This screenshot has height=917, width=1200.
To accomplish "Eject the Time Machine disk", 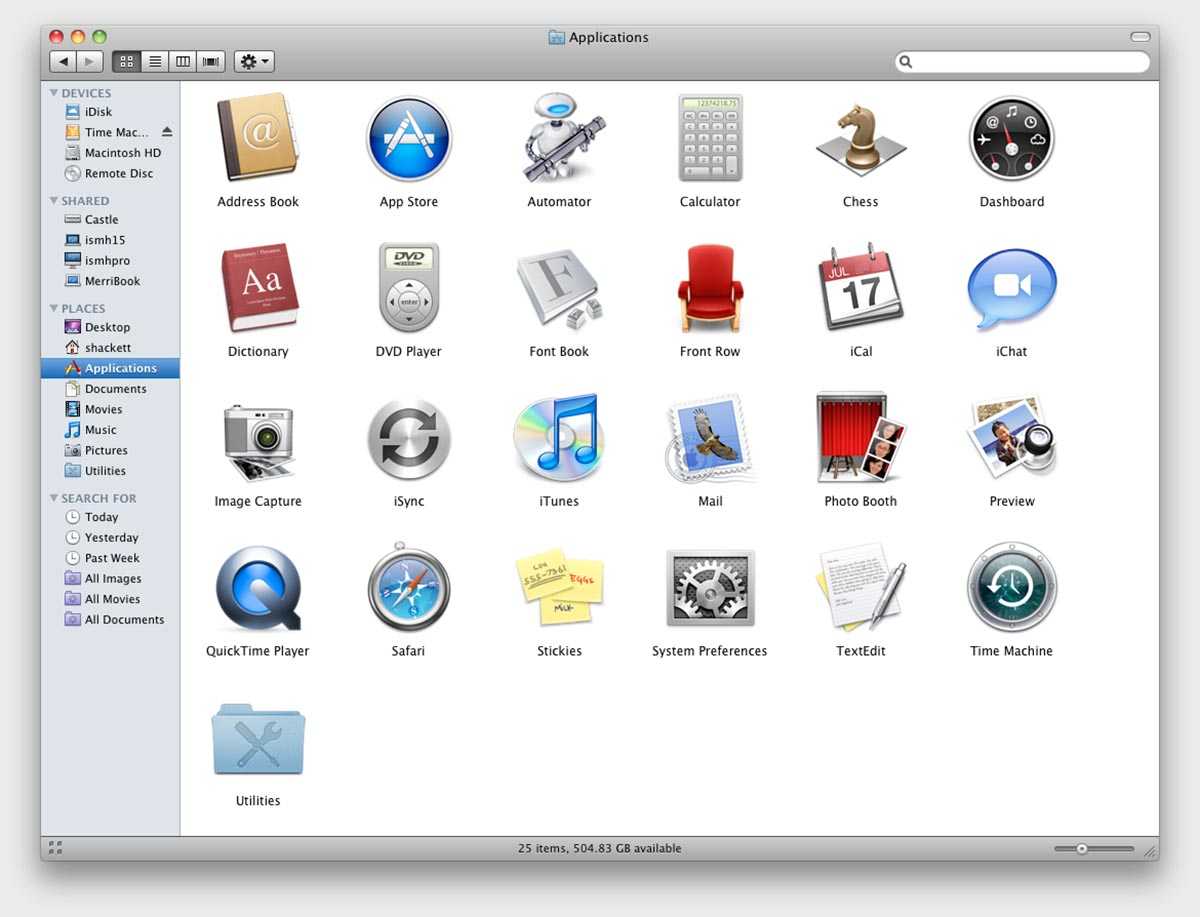I will coord(167,132).
